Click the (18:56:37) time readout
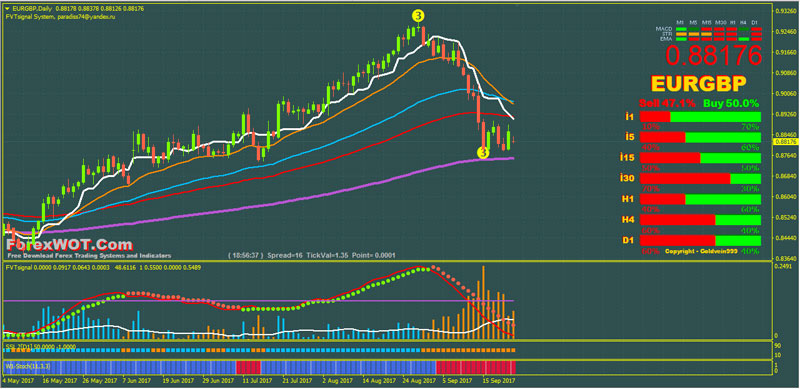Viewport: 800px width, 389px height. [x=245, y=255]
